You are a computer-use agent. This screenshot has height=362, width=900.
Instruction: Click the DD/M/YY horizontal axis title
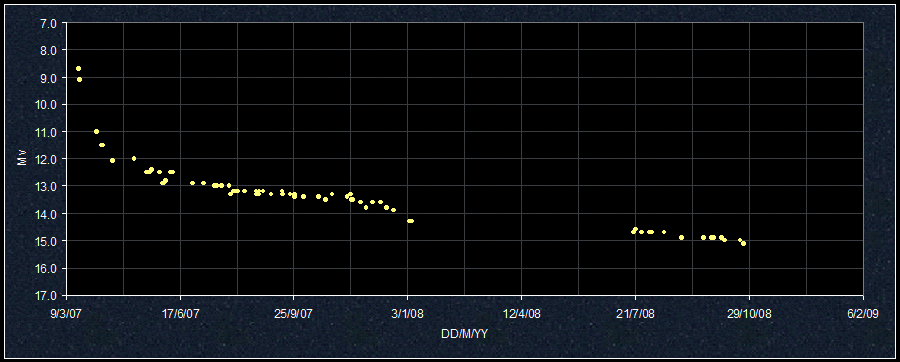465,333
